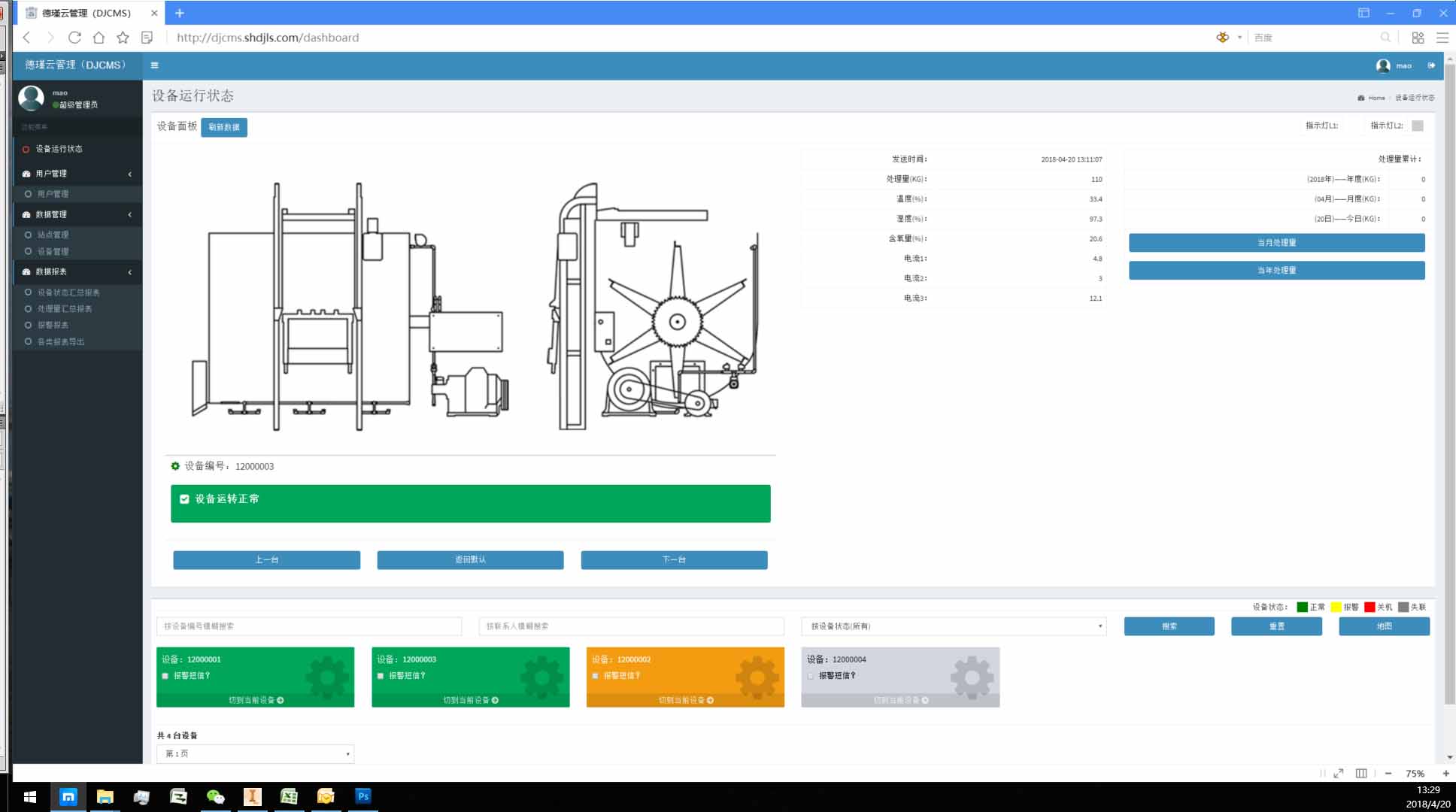
Task: Click the 下一台 button
Action: tap(674, 560)
